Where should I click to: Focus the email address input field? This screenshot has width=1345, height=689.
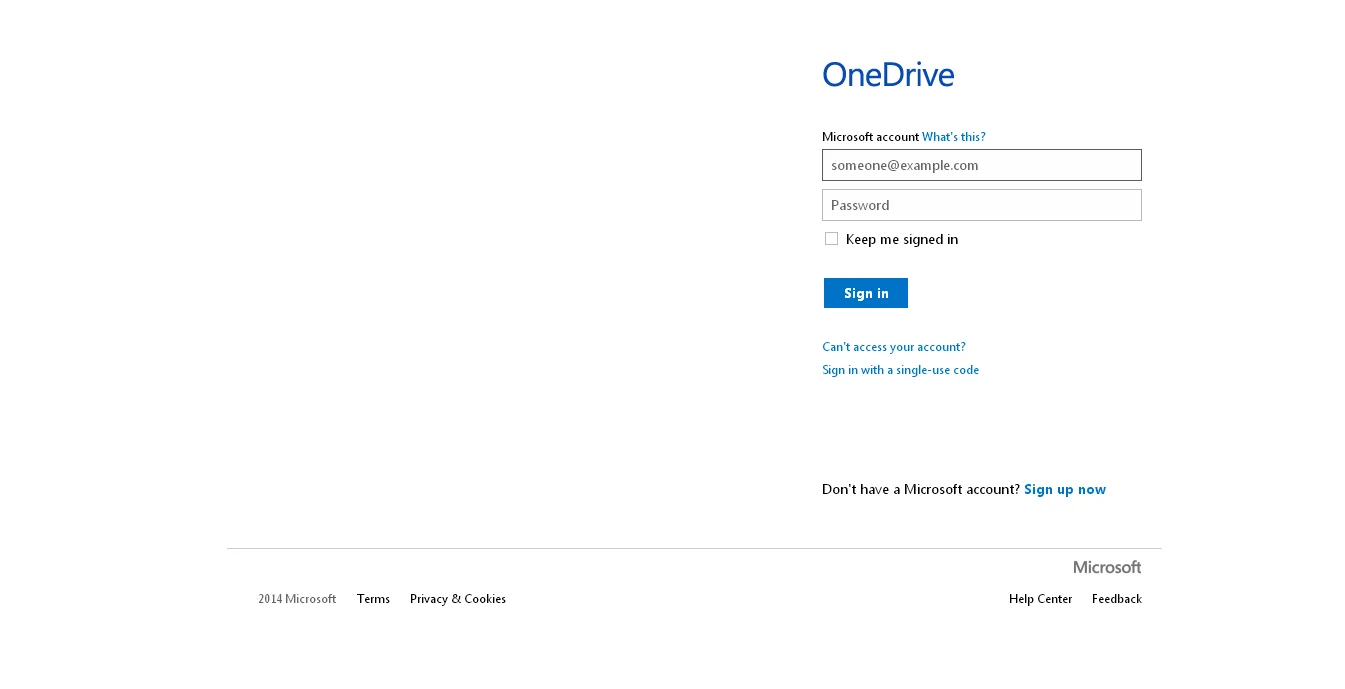point(981,165)
